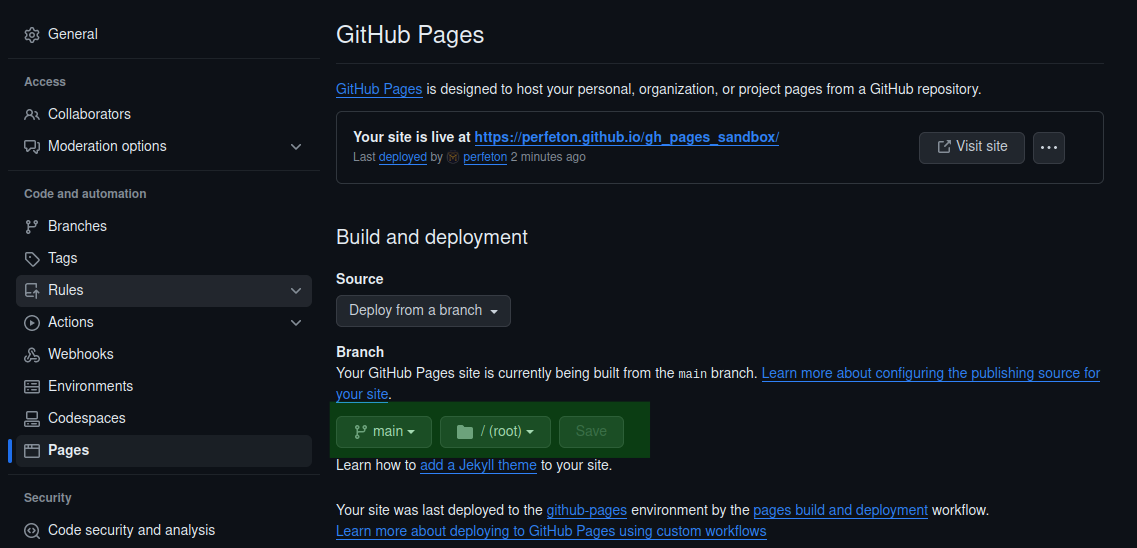
Task: Expand Moderation options chevron
Action: coord(296,146)
